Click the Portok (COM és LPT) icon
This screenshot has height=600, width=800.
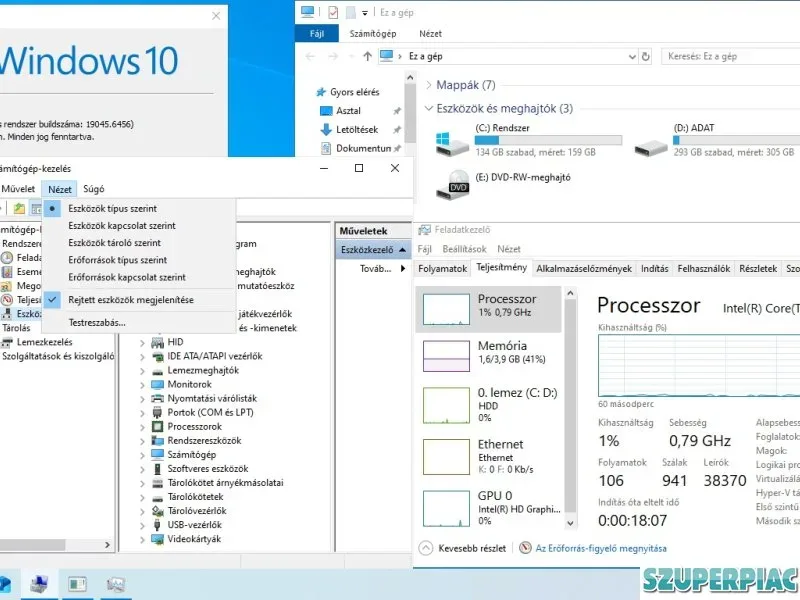(x=158, y=412)
